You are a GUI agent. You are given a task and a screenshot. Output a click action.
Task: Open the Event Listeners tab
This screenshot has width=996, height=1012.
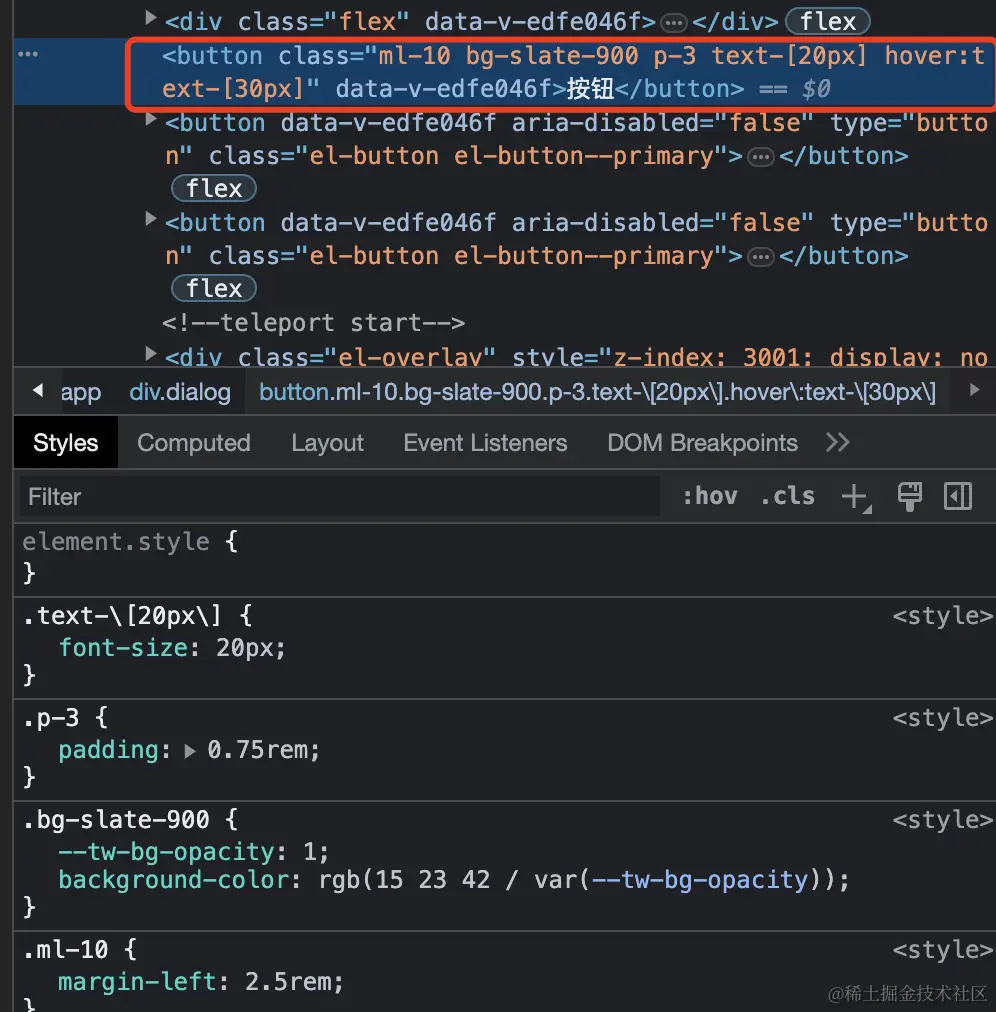(485, 443)
